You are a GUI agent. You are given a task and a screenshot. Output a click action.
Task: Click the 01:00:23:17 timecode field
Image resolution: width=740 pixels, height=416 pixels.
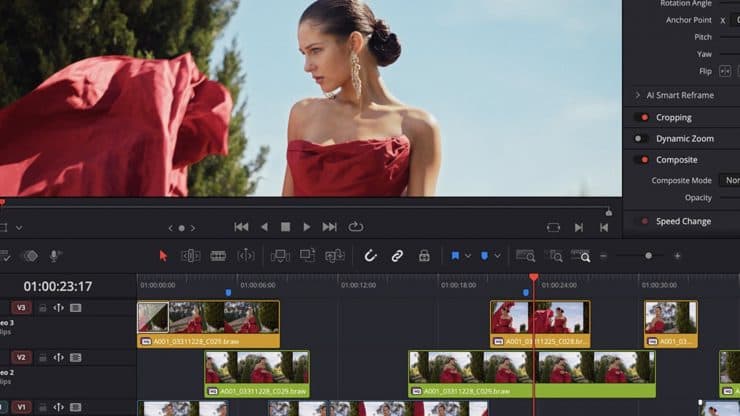coord(58,286)
